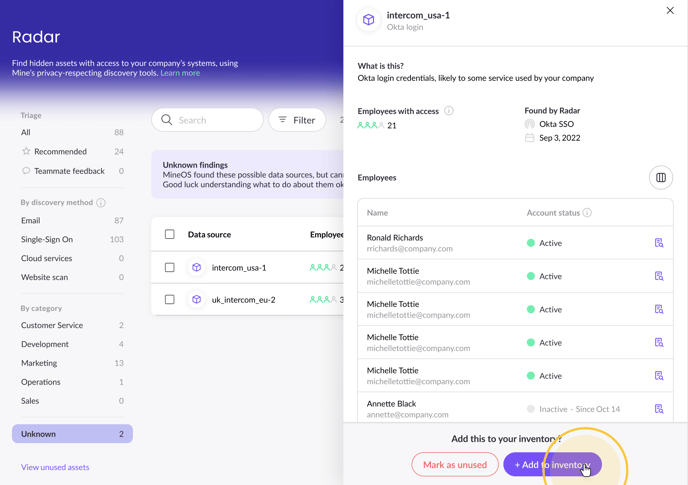The height and width of the screenshot is (485, 688).
Task: Click annette@company.com email
Action: tap(407, 414)
